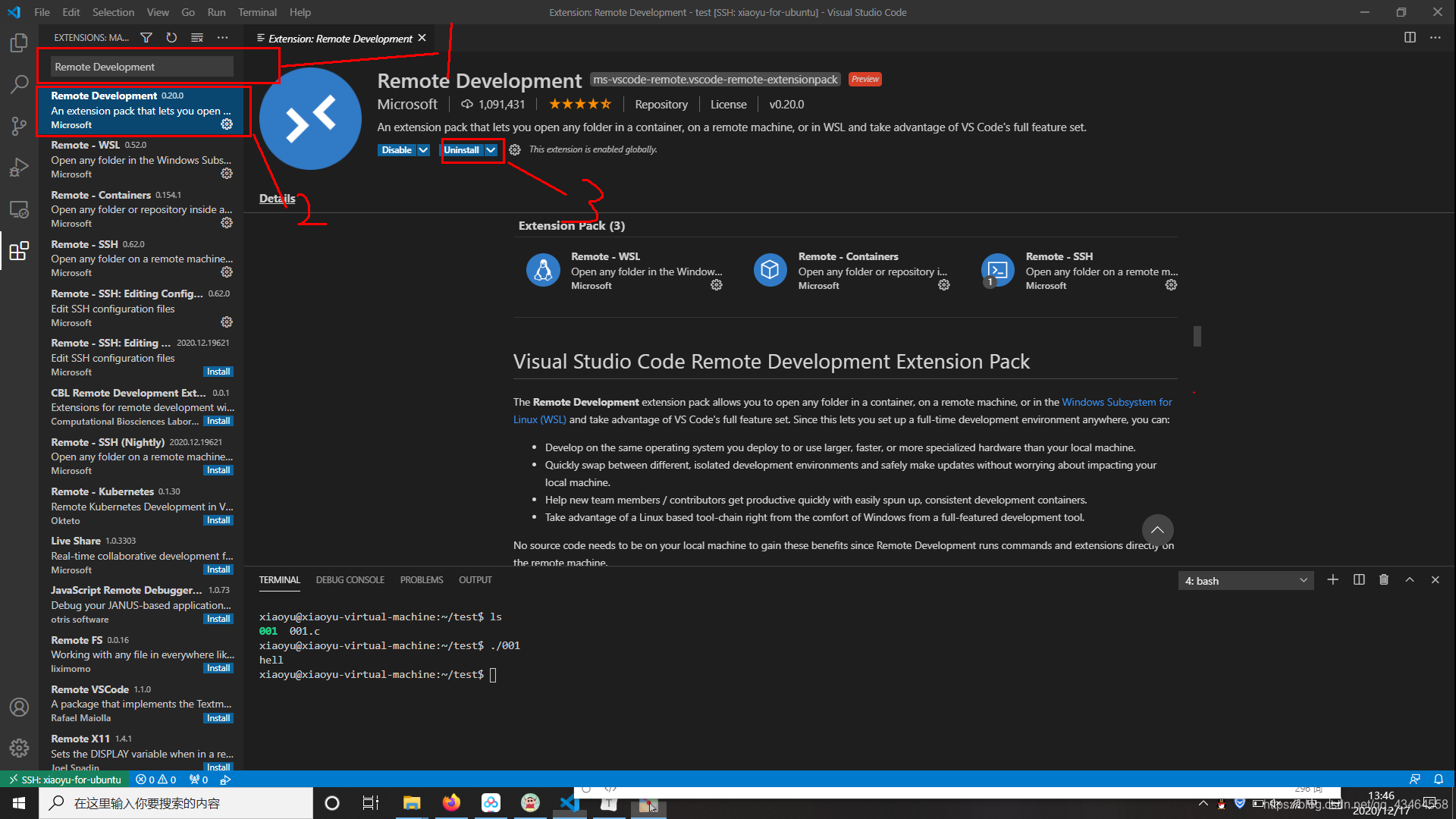Expand the terminal shell selector dropdown
The image size is (1456, 819).
click(x=1305, y=581)
